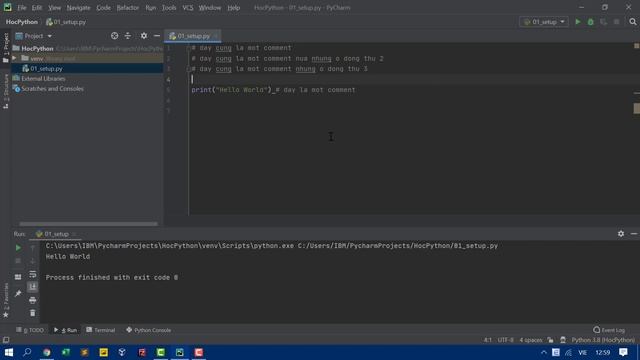This screenshot has width=640, height=360.
Task: Toggle the Structure side tool window button
Action: pos(6,91)
